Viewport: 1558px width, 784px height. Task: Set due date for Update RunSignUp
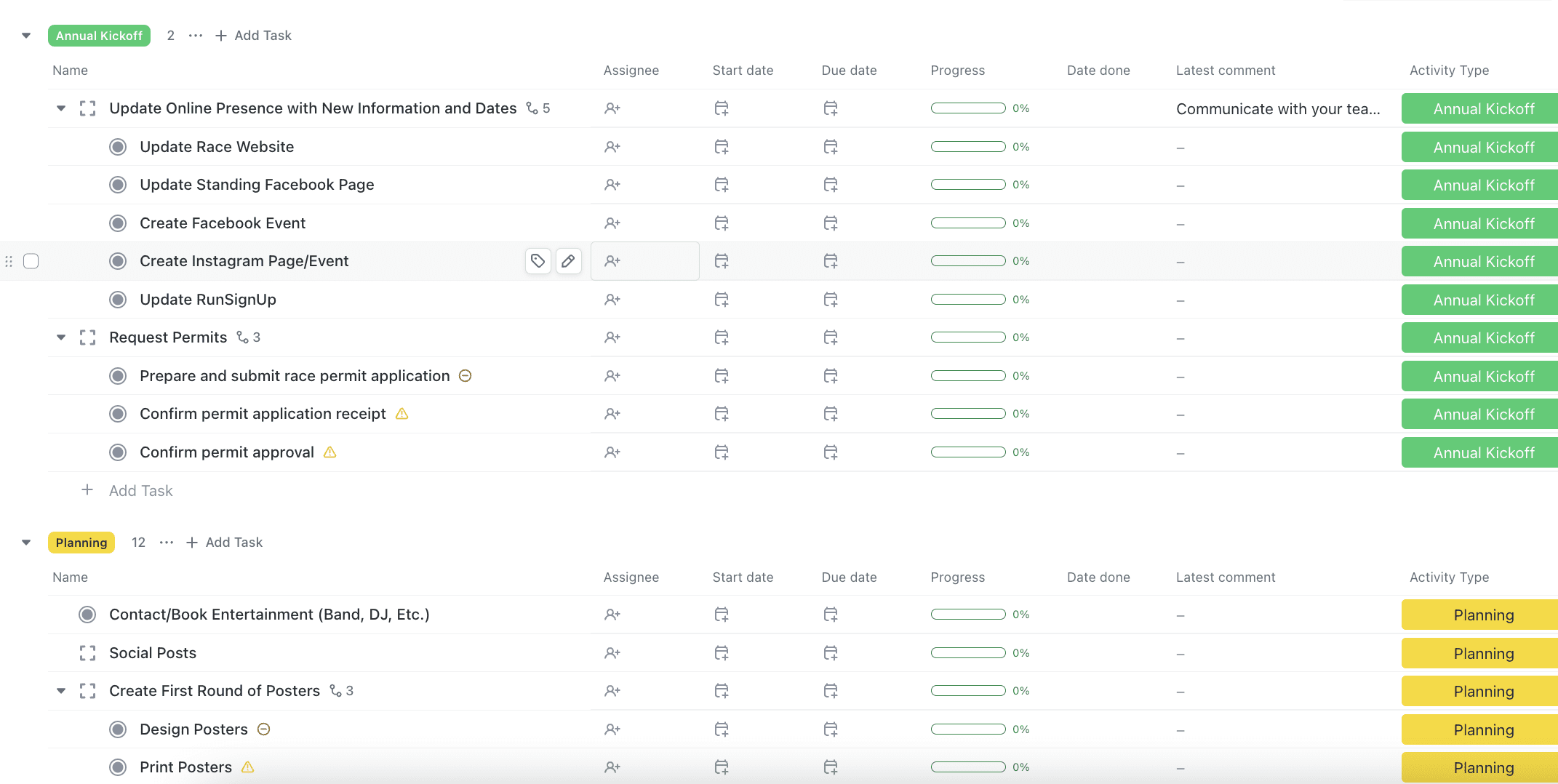(831, 299)
